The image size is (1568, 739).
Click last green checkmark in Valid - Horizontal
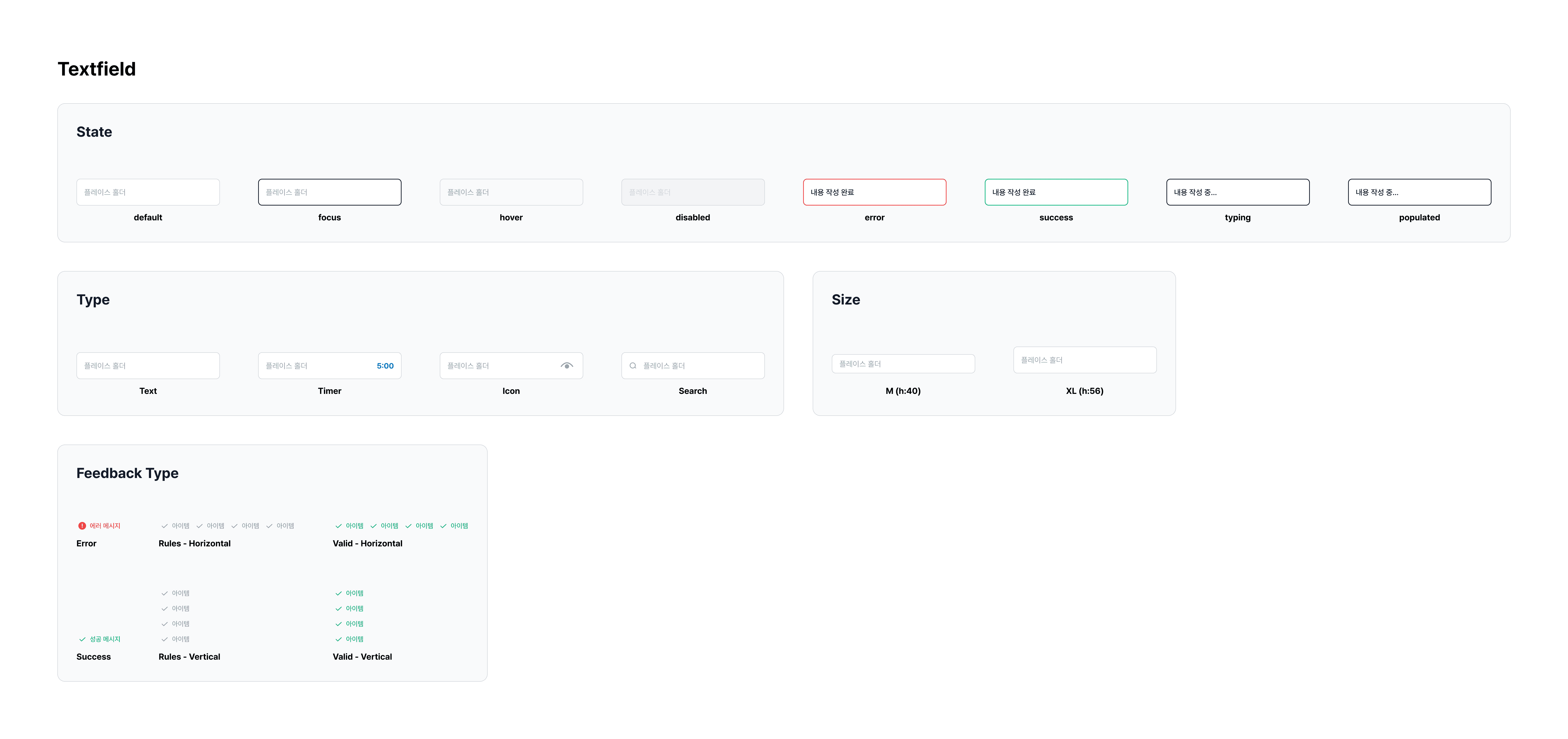pyautogui.click(x=443, y=526)
